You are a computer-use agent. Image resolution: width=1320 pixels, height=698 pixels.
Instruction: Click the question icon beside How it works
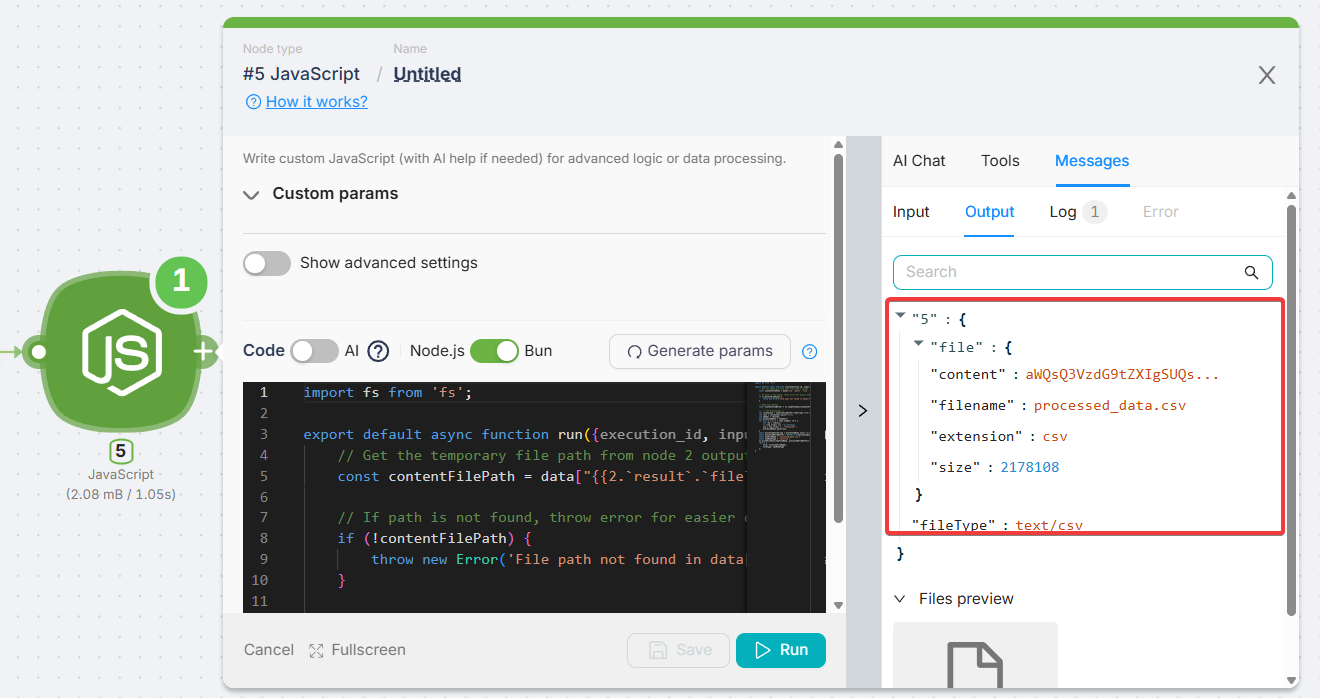point(253,102)
